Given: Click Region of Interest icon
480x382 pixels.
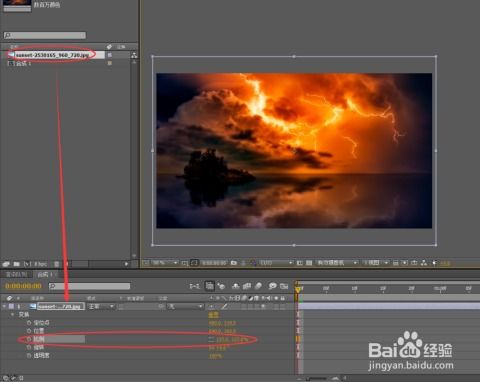Looking at the screenshot, I should tap(300, 263).
